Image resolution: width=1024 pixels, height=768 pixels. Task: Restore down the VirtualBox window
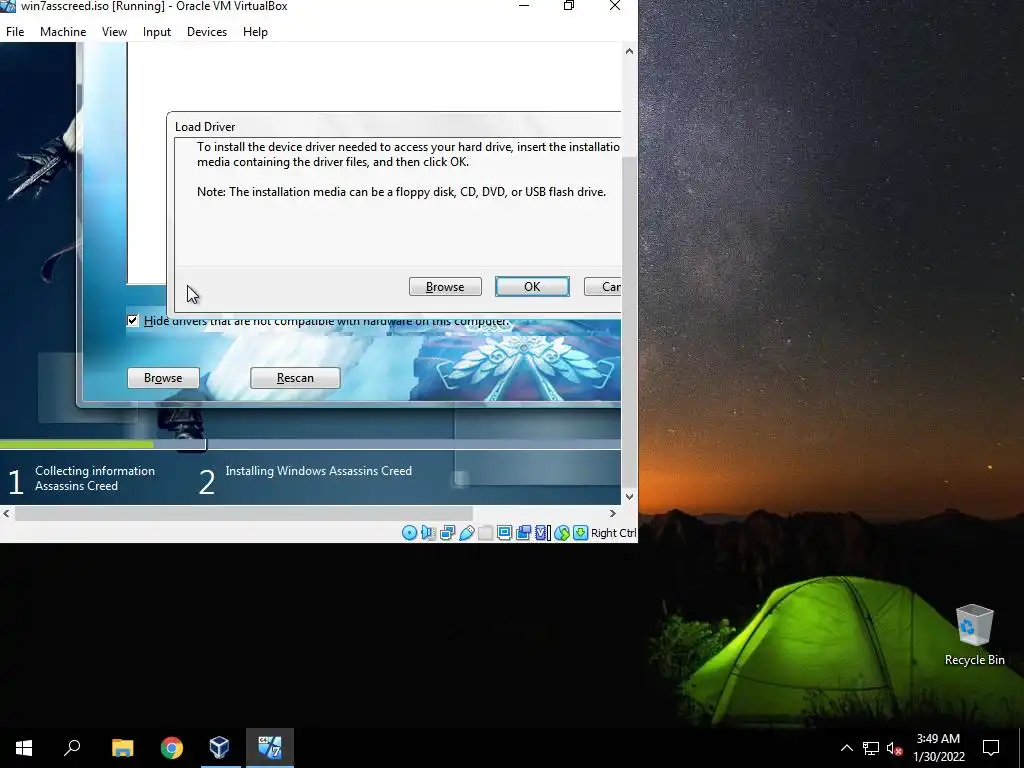pyautogui.click(x=569, y=6)
